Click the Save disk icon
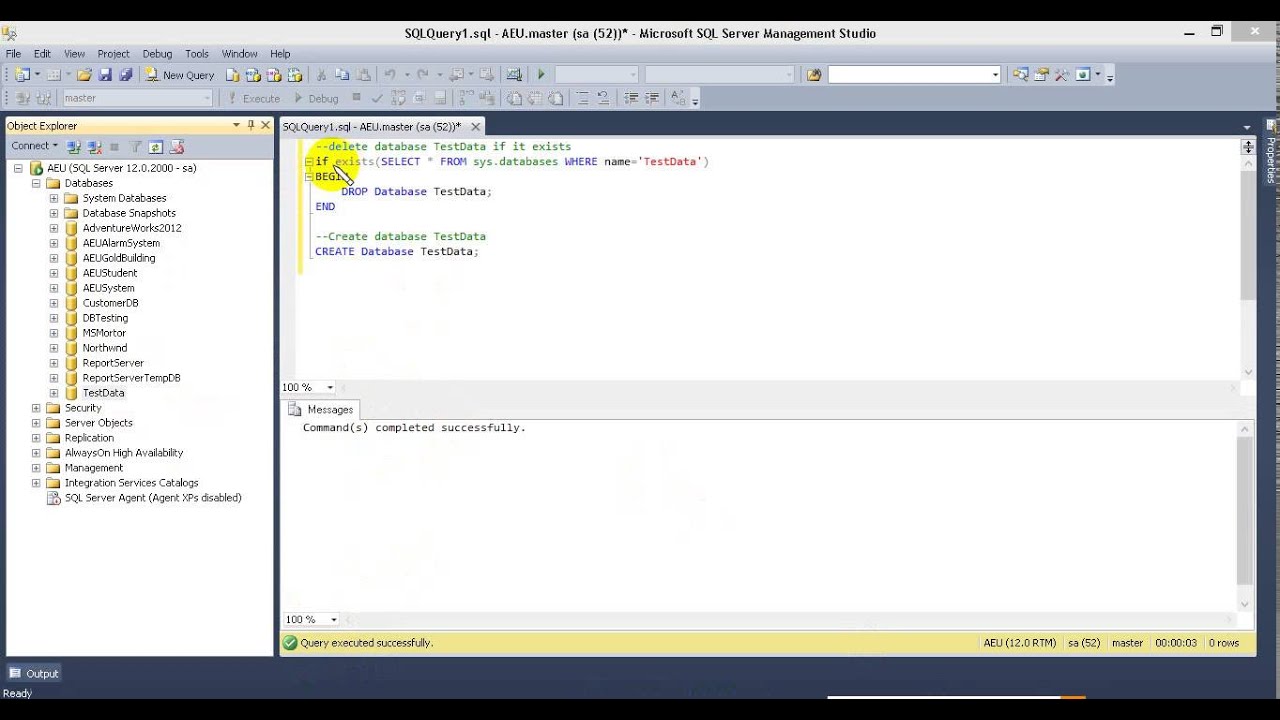Viewport: 1280px width, 720px height. point(105,75)
